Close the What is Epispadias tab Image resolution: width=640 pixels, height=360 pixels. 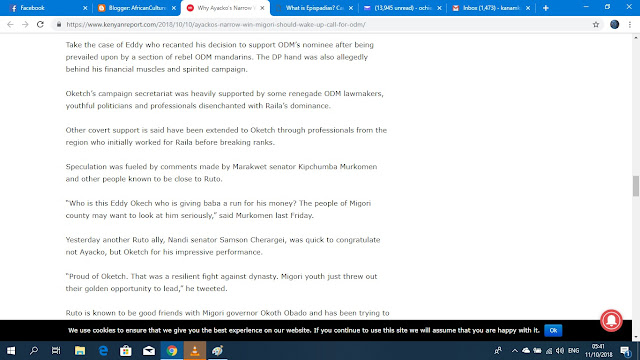351,8
